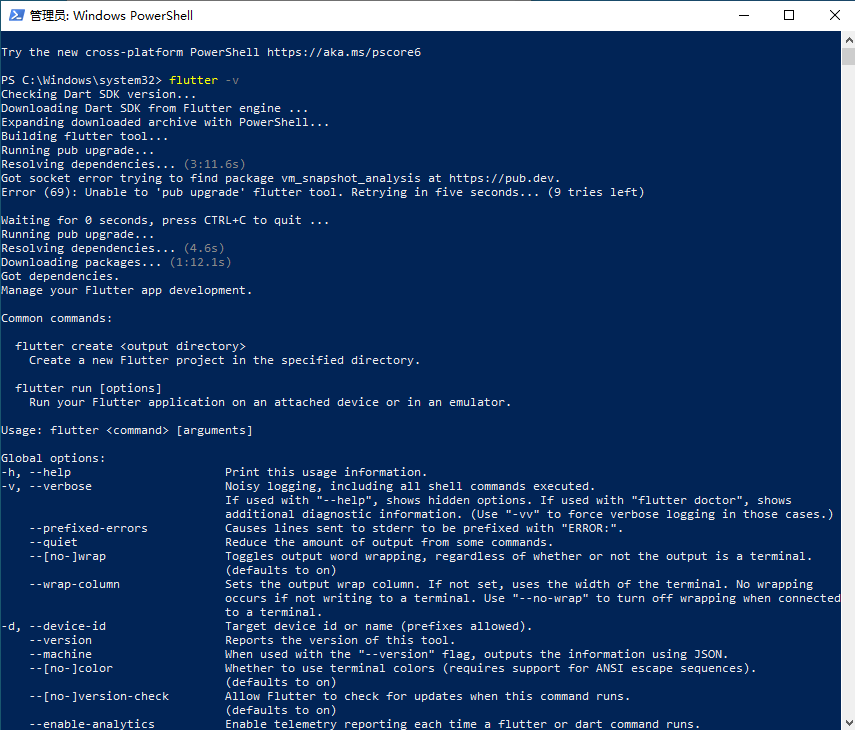The image size is (855, 730).
Task: Click "Waiting for 0 seconds" line
Action: pos(165,220)
